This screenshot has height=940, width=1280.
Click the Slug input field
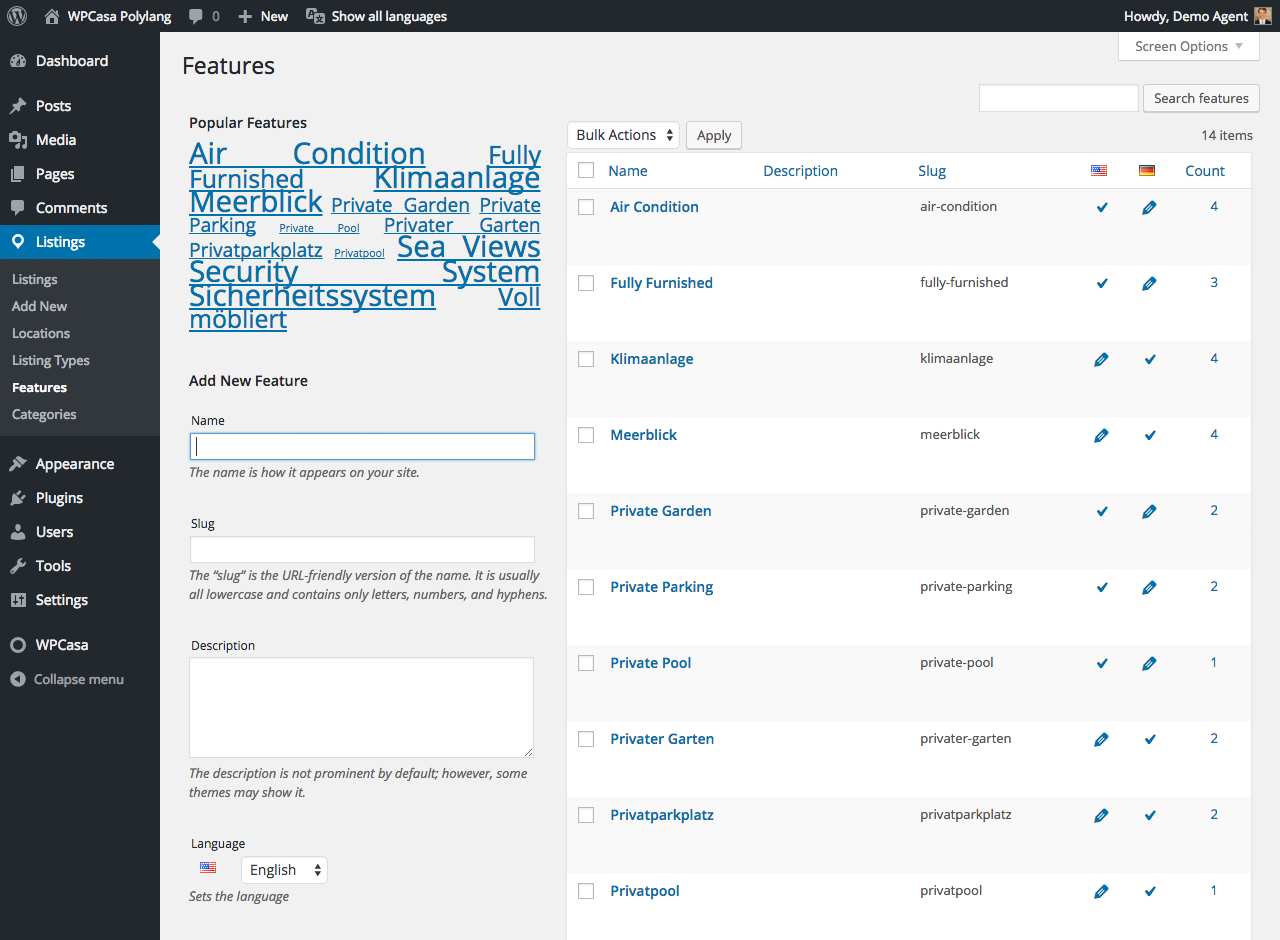point(362,550)
